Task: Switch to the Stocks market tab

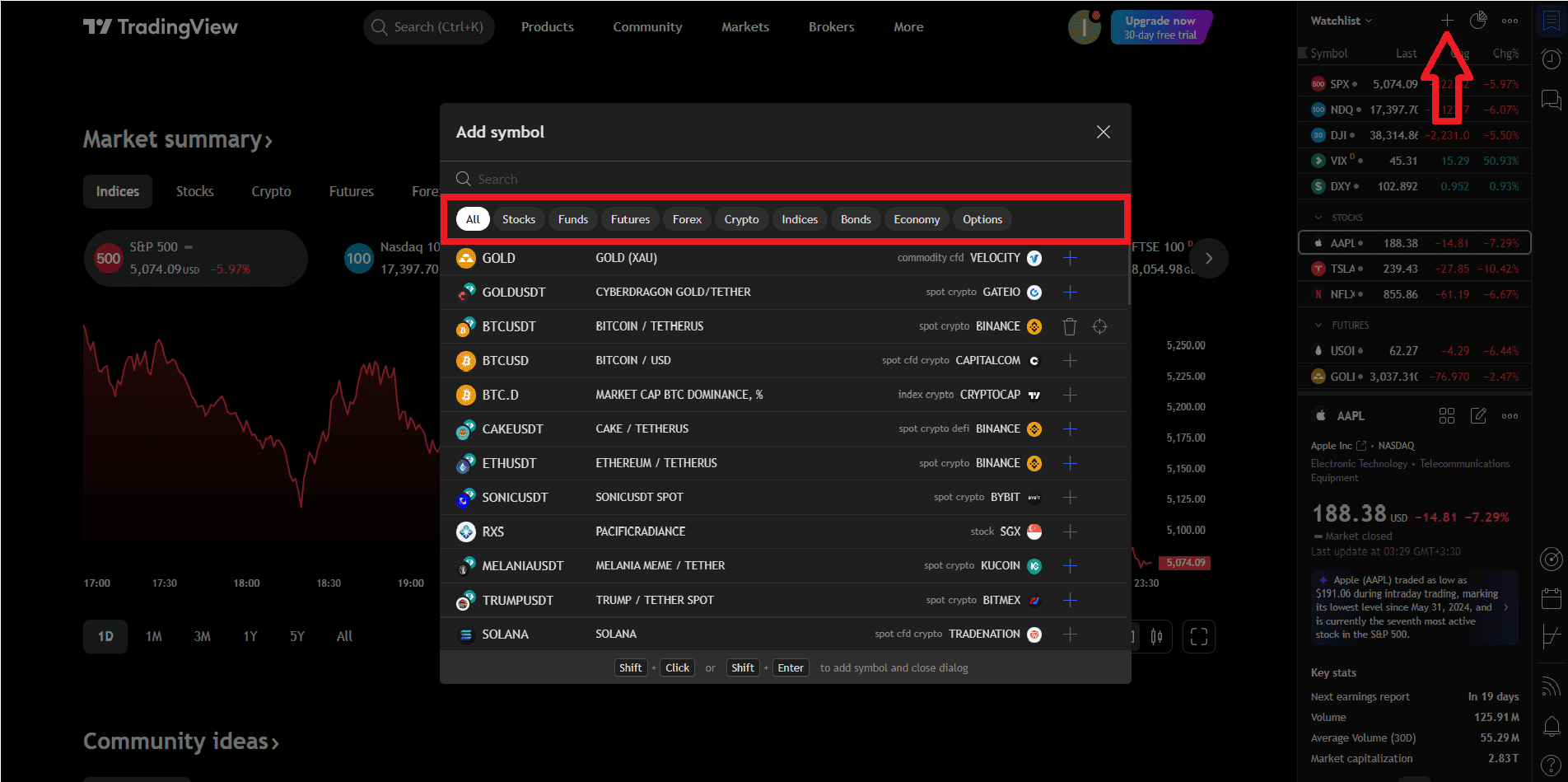Action: [x=195, y=191]
